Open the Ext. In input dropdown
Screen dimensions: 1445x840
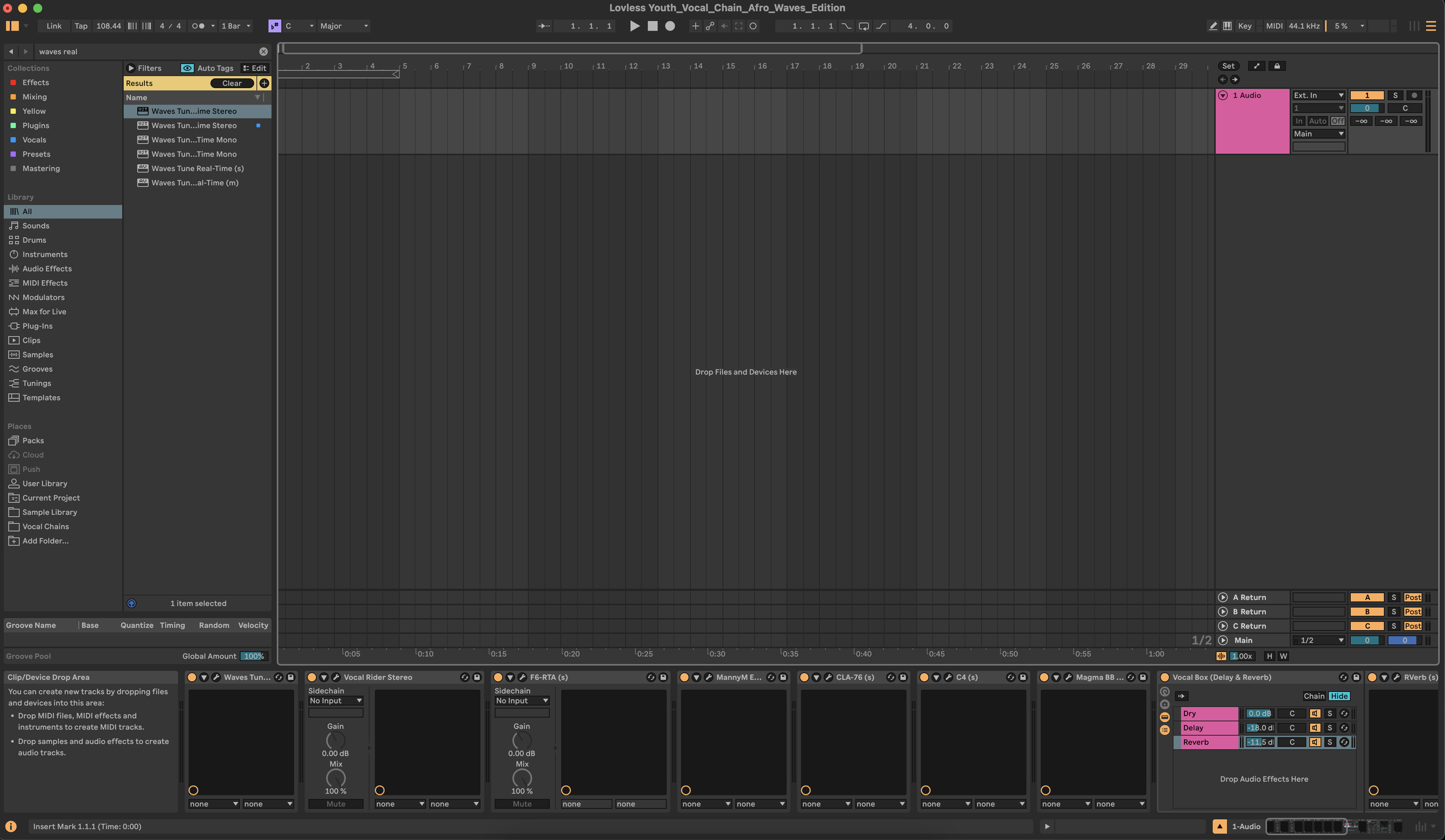click(1318, 95)
